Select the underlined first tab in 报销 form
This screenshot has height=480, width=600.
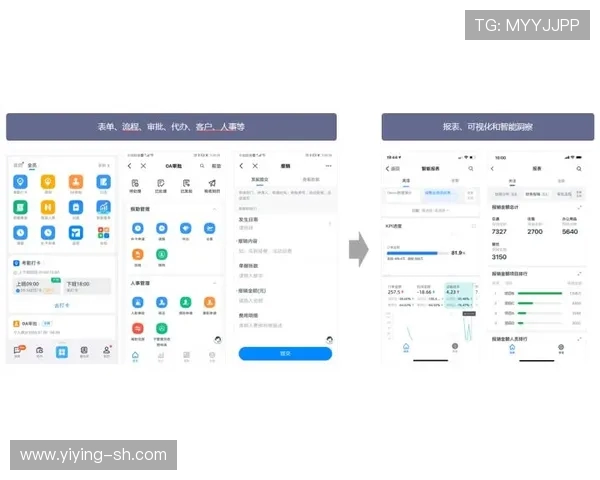[260, 180]
